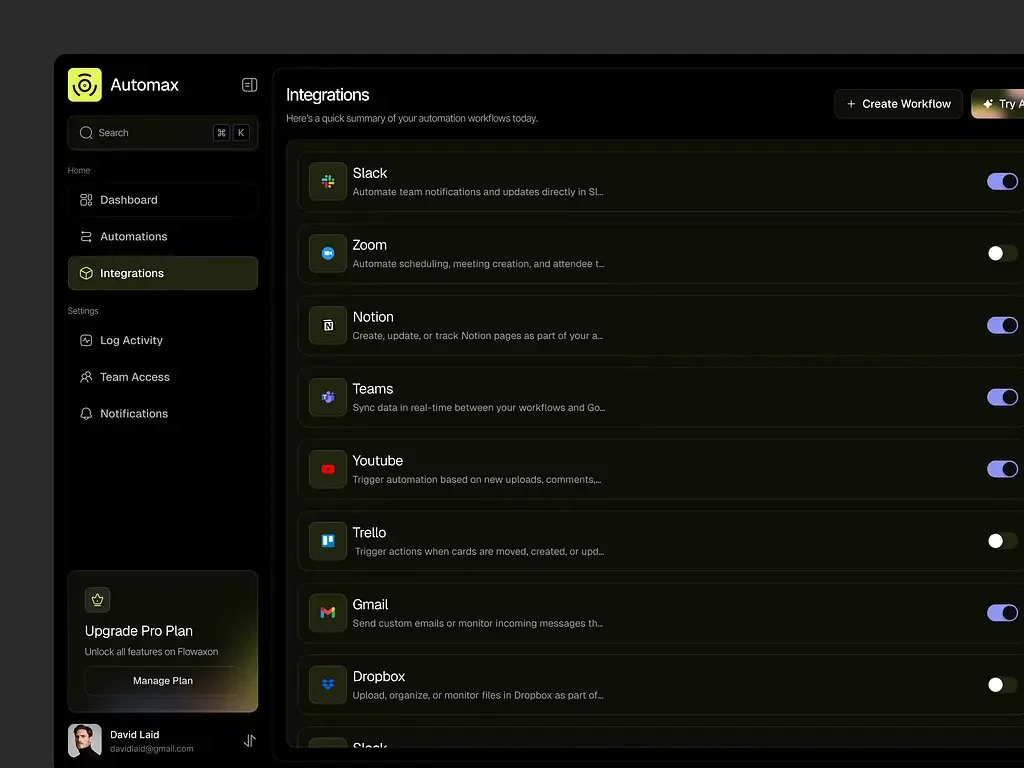Screen dimensions: 1024x768
Task: Open Notifications in the sidebar
Action: pos(163,413)
